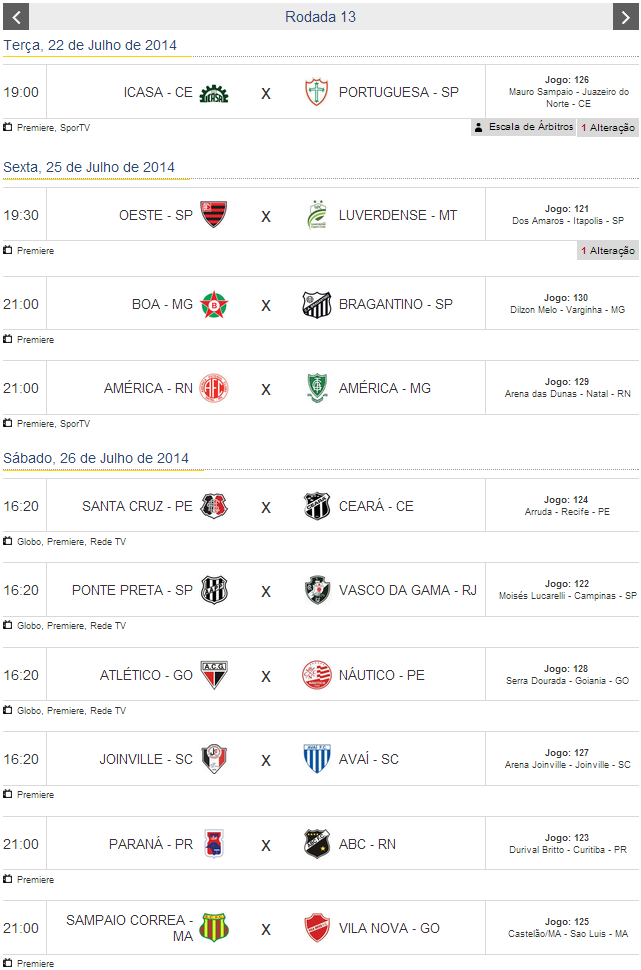
Task: Open the Ceará - CE team name
Action: (376, 506)
